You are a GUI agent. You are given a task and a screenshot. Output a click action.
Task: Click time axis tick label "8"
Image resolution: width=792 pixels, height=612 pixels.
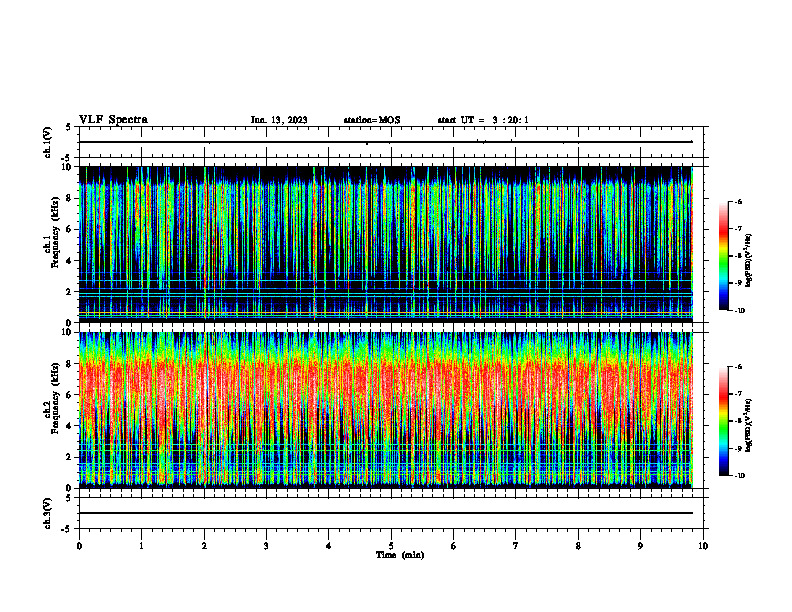(578, 546)
